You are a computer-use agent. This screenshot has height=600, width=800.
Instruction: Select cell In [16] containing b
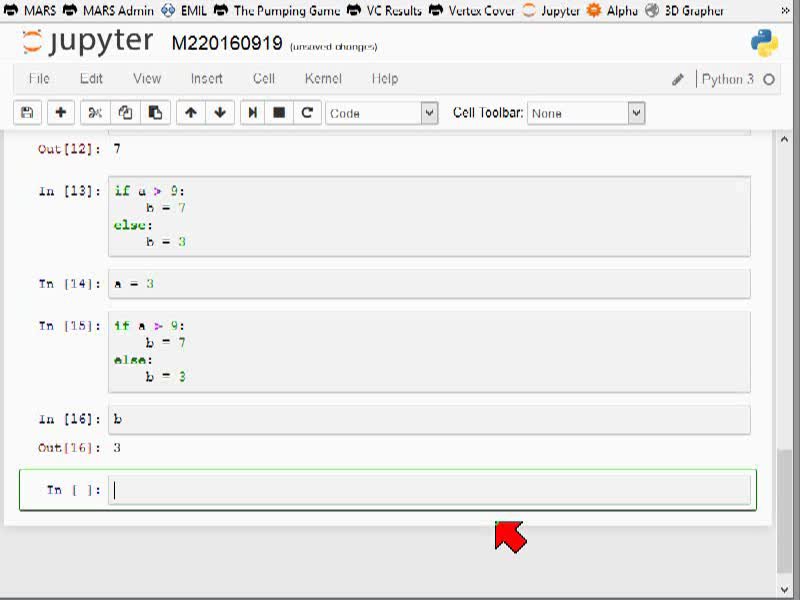429,419
